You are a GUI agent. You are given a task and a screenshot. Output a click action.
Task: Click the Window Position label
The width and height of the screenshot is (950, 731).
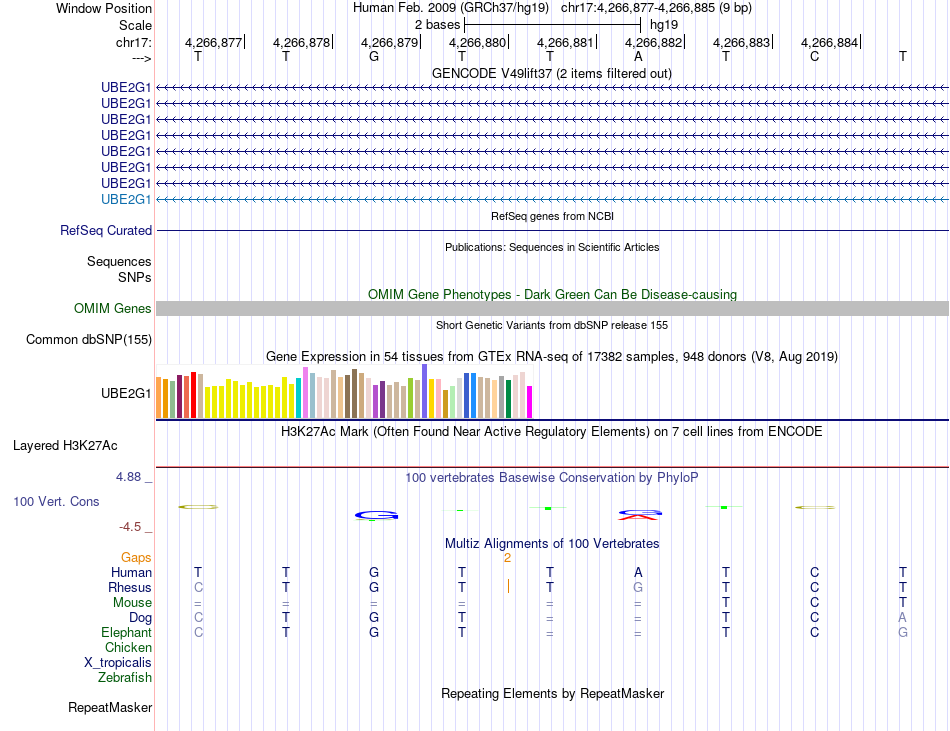[x=104, y=8]
